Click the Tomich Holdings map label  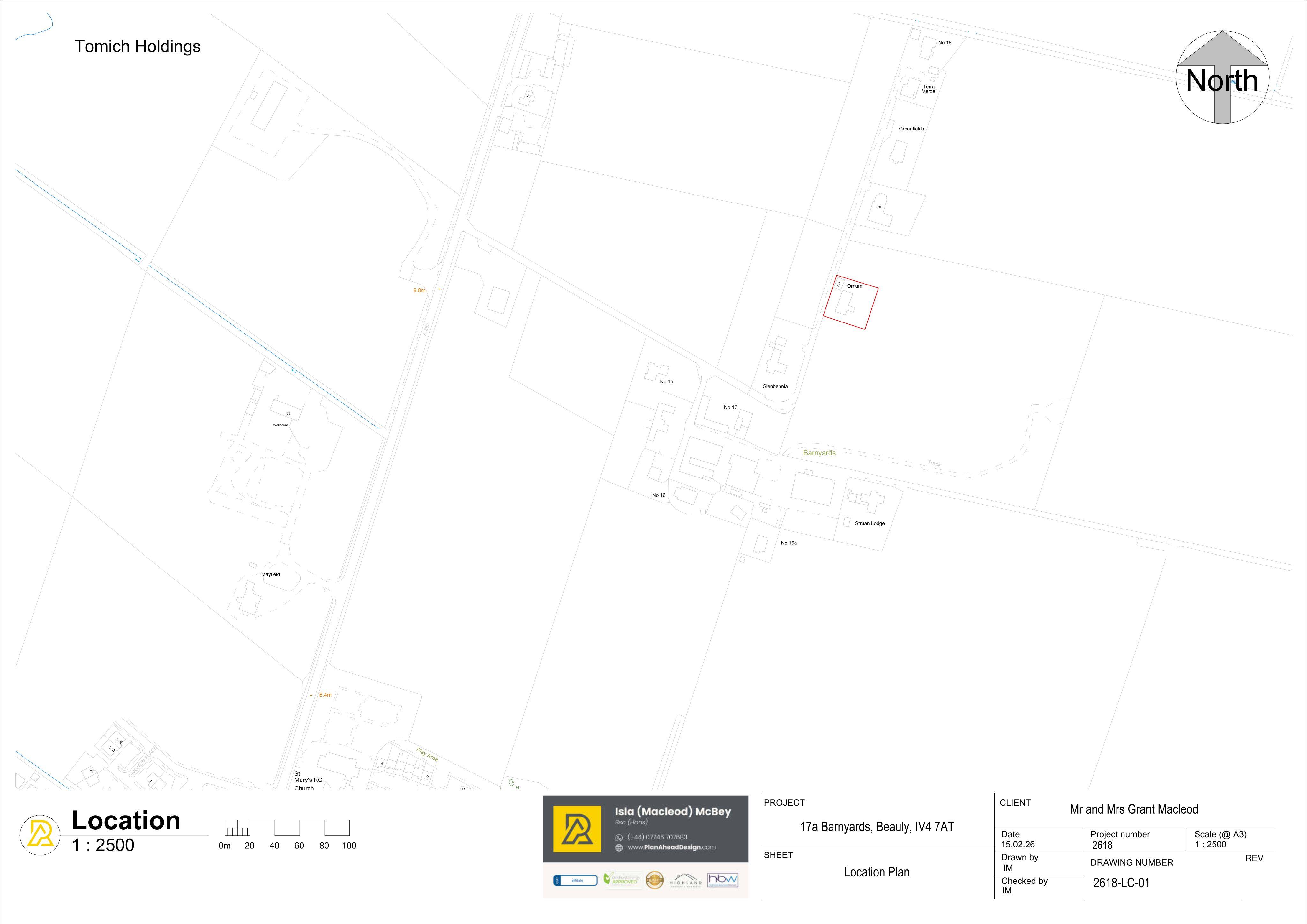pos(138,47)
